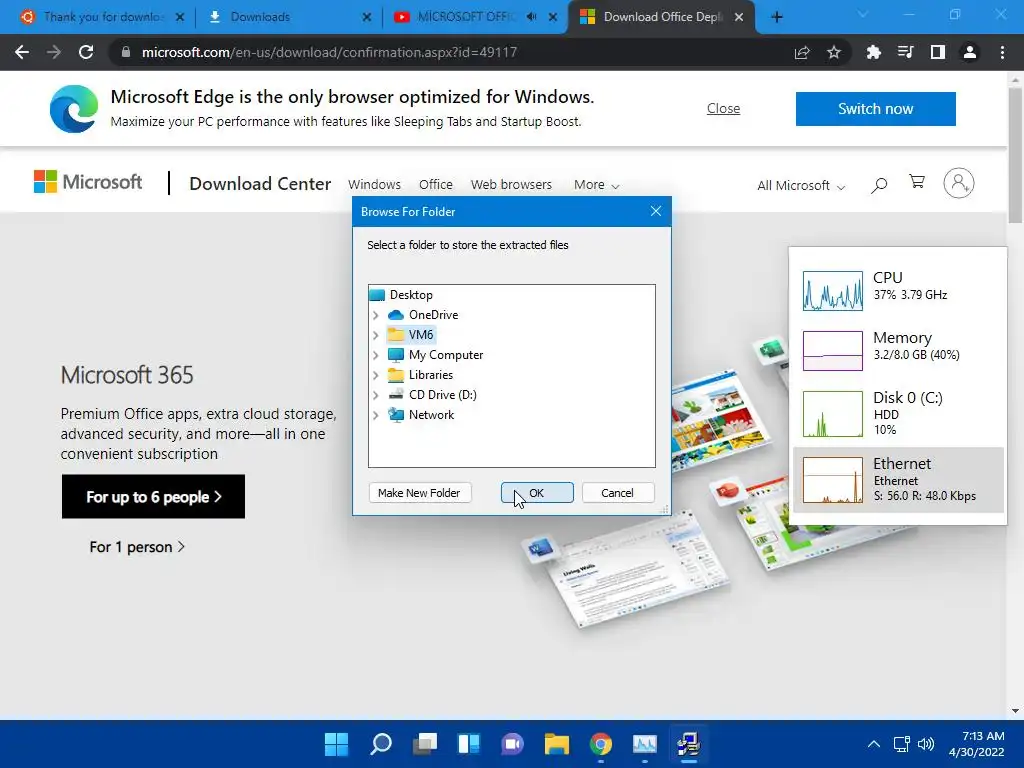Viewport: 1024px width, 768px height.
Task: Click the installer icon on the taskbar
Action: pyautogui.click(x=688, y=744)
